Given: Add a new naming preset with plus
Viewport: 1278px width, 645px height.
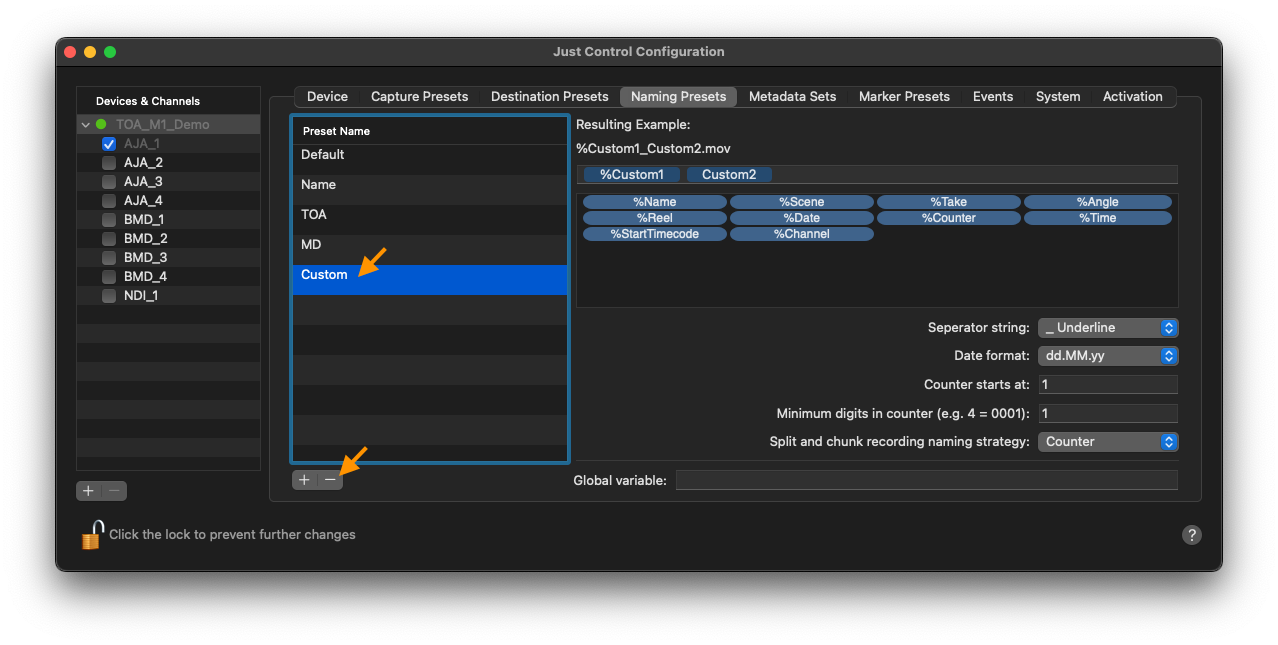Looking at the screenshot, I should point(304,480).
